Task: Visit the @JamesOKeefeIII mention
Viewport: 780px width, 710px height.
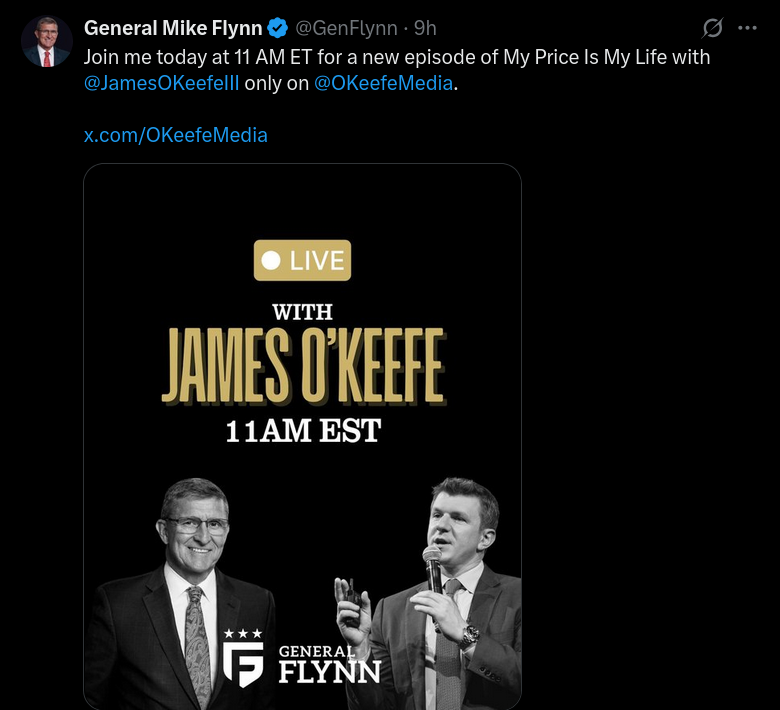Action: point(161,84)
